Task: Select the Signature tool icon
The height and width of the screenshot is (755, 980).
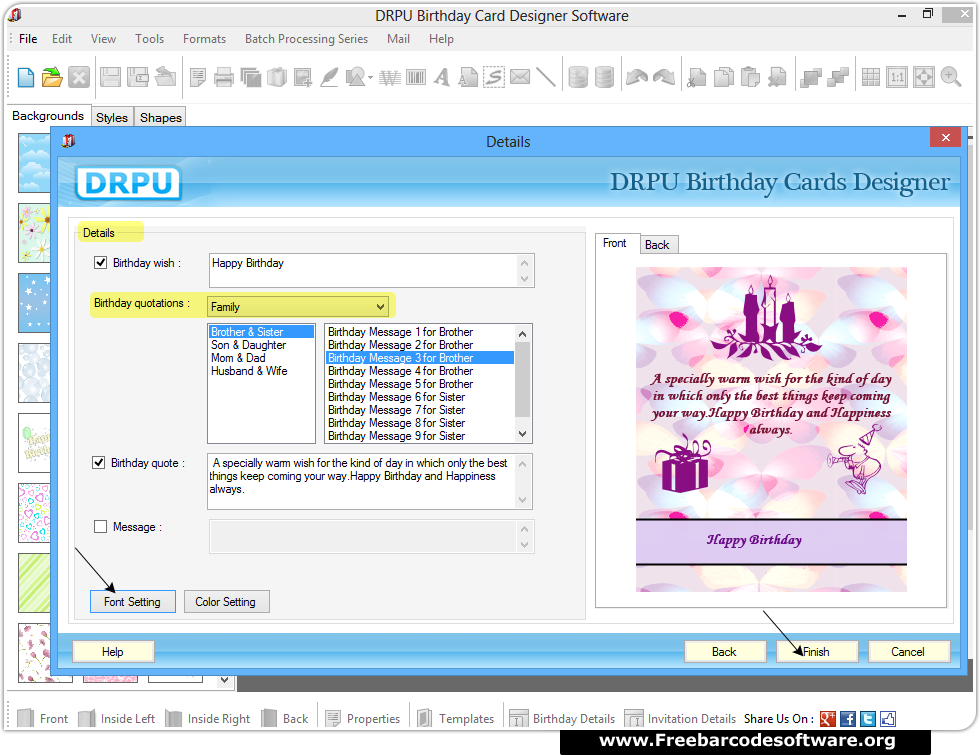Action: (494, 78)
